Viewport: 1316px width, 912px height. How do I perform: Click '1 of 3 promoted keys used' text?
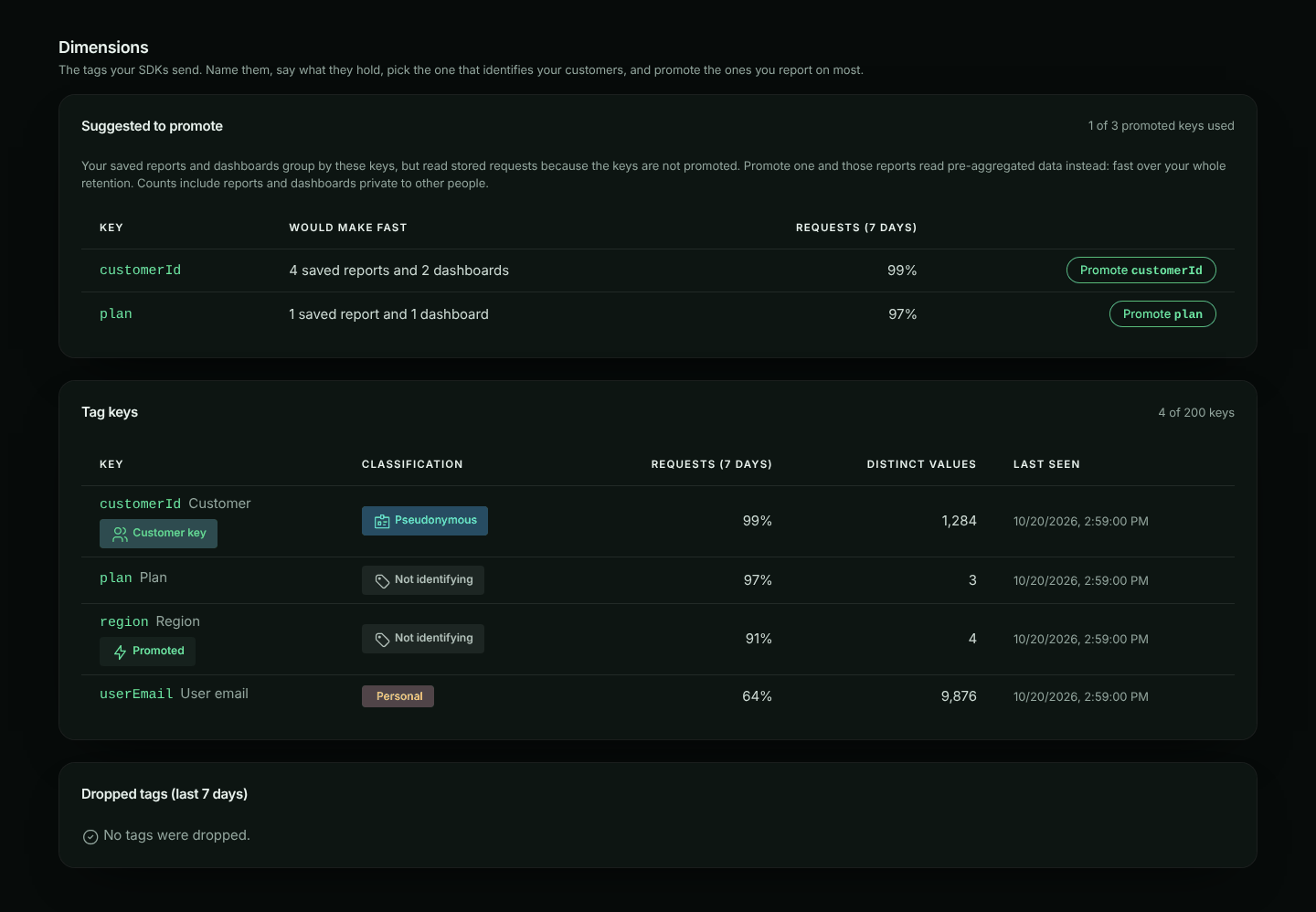coord(1161,126)
